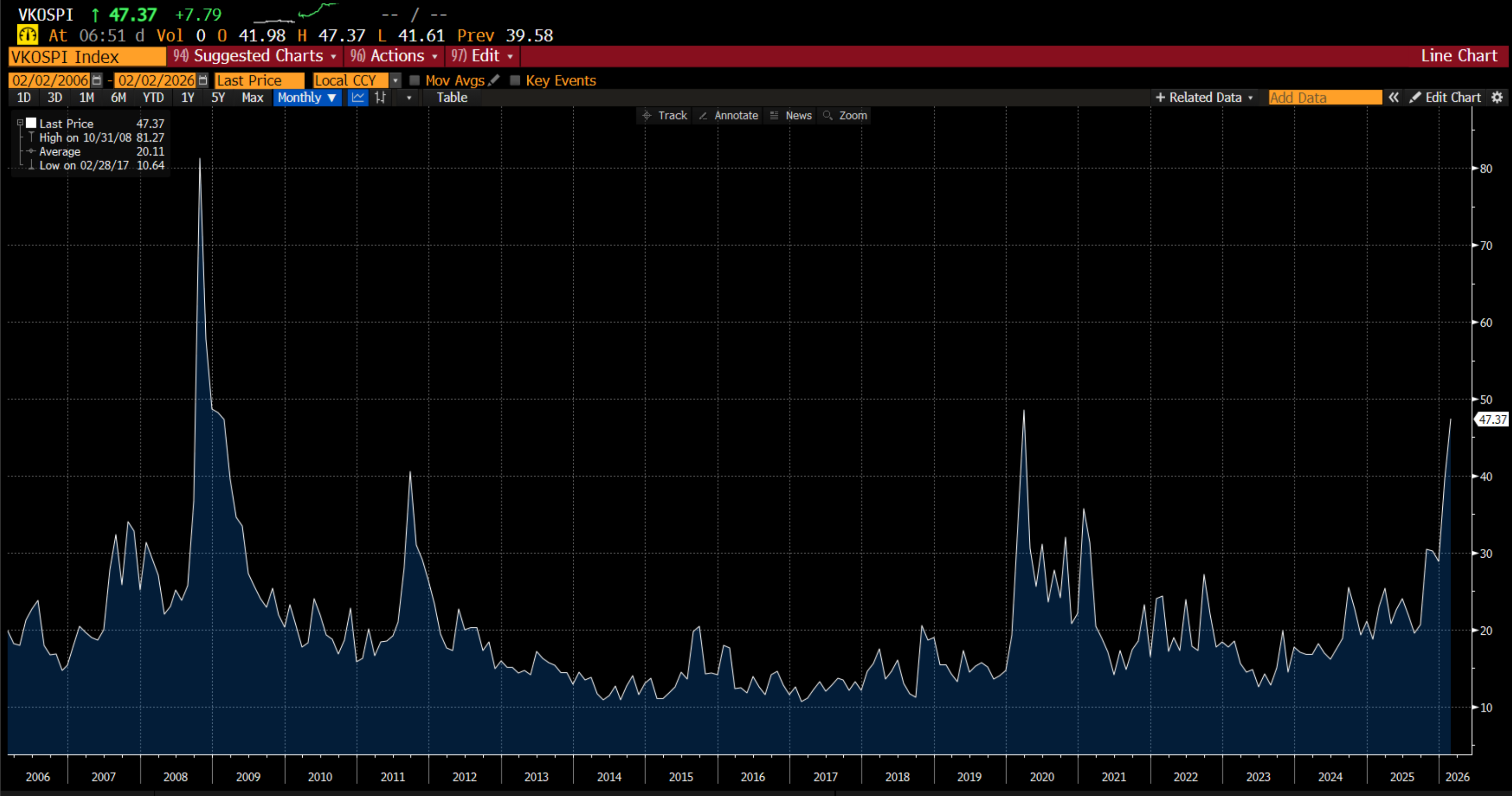Image resolution: width=1512 pixels, height=796 pixels.
Task: Click the Edit Chart button
Action: tap(1446, 97)
